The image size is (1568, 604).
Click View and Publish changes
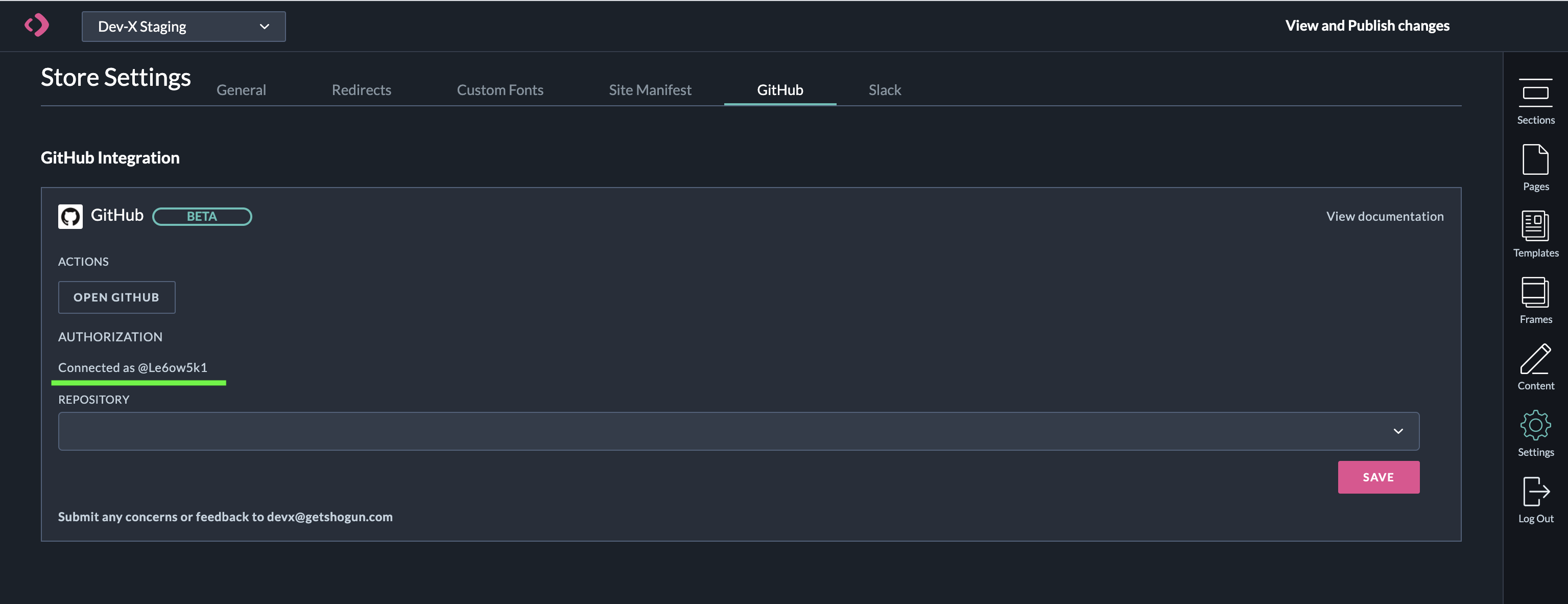1367,26
